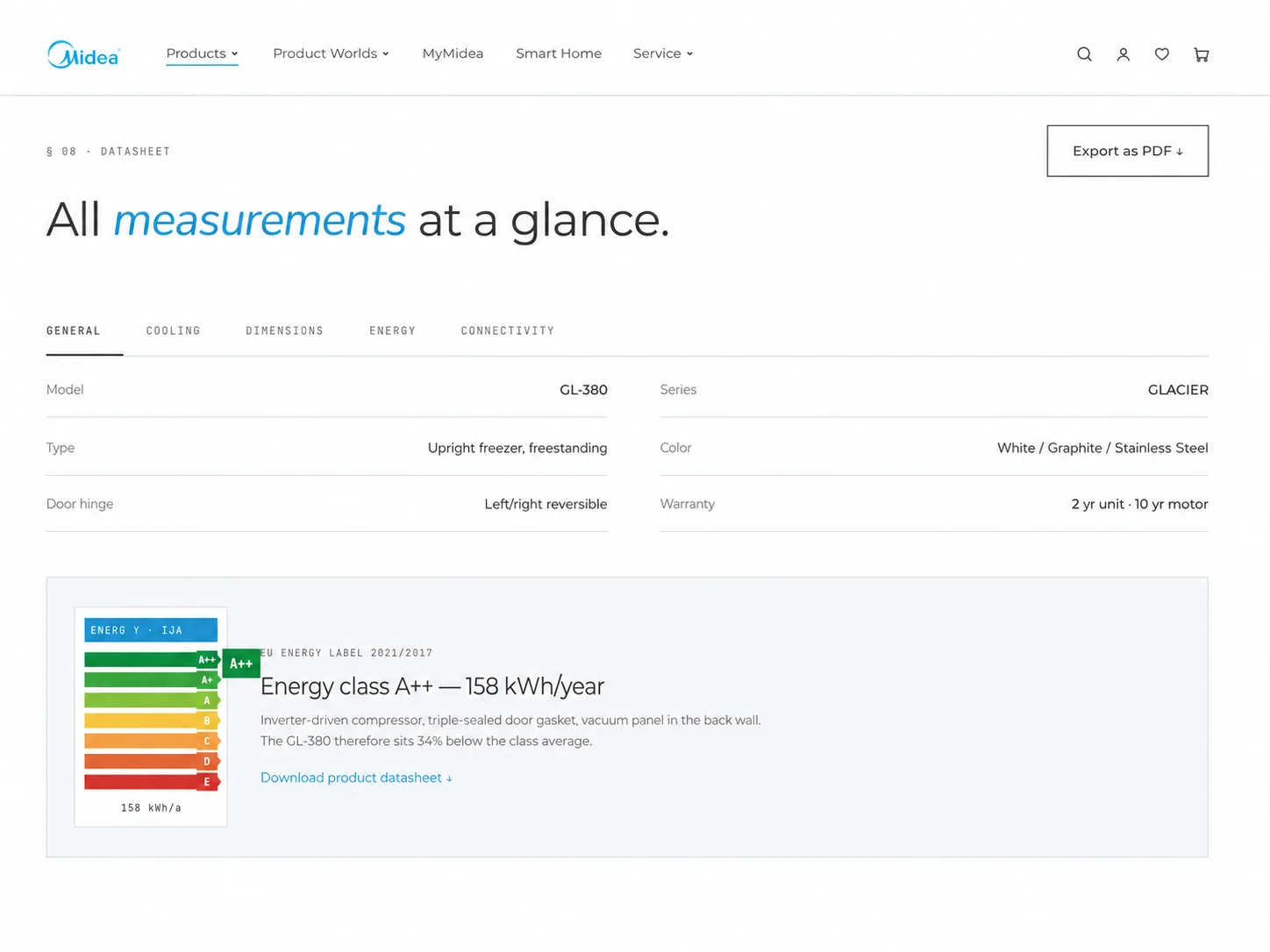Expand the Product Worlds dropdown menu
The height and width of the screenshot is (952, 1270).
click(x=331, y=53)
